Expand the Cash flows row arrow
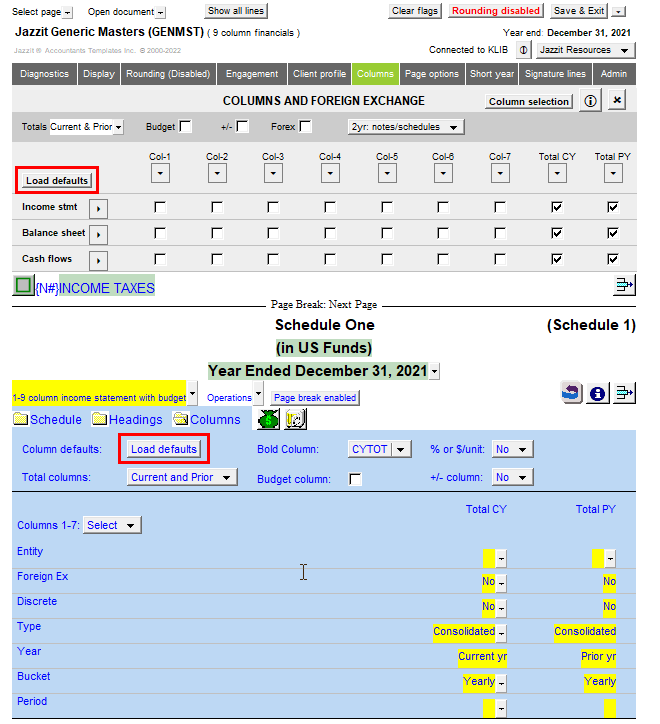This screenshot has width=660, height=724. (98, 260)
